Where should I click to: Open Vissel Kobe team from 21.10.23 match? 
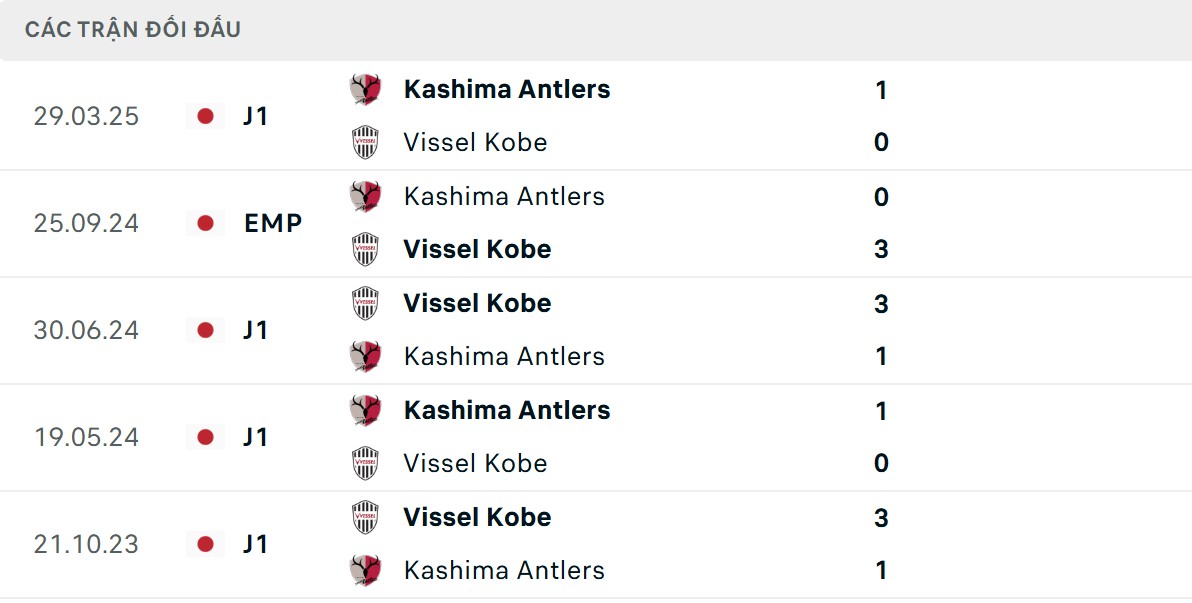pyautogui.click(x=477, y=517)
